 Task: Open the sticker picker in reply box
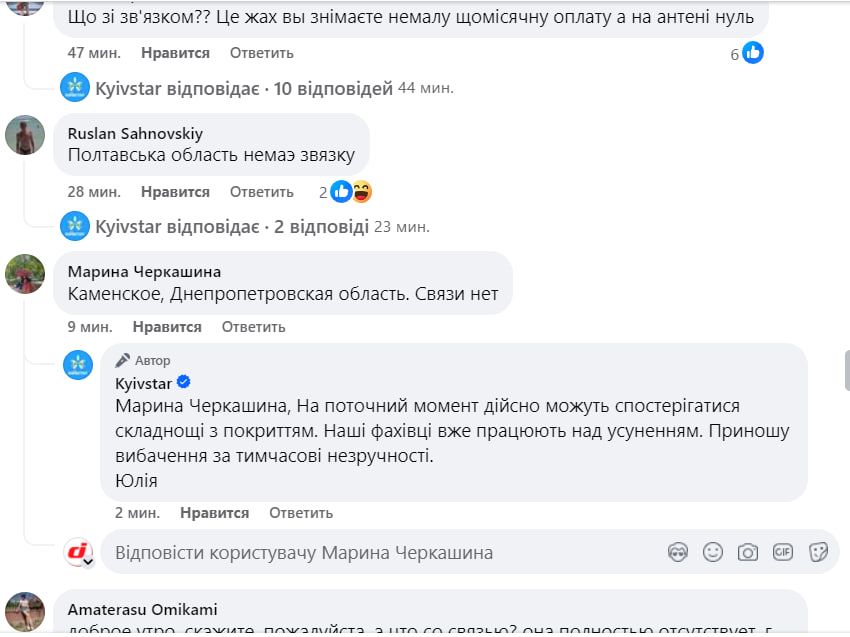point(818,552)
